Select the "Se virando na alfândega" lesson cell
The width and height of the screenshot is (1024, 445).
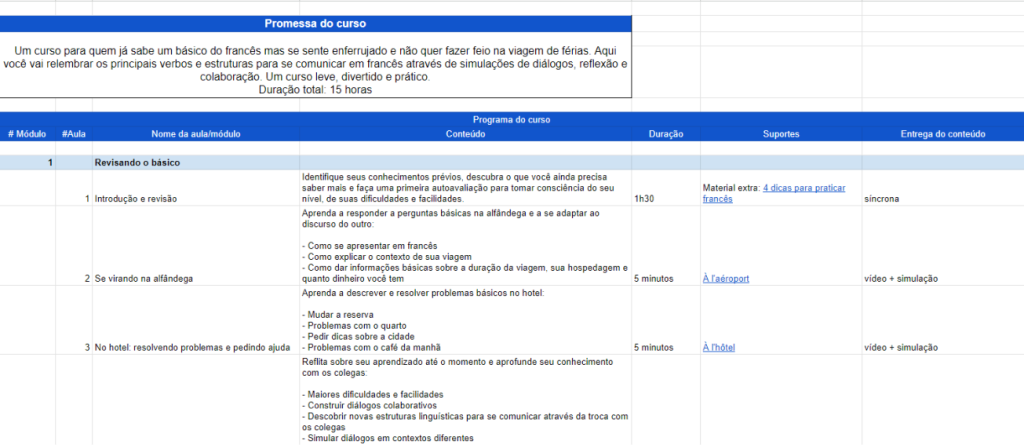point(144,278)
